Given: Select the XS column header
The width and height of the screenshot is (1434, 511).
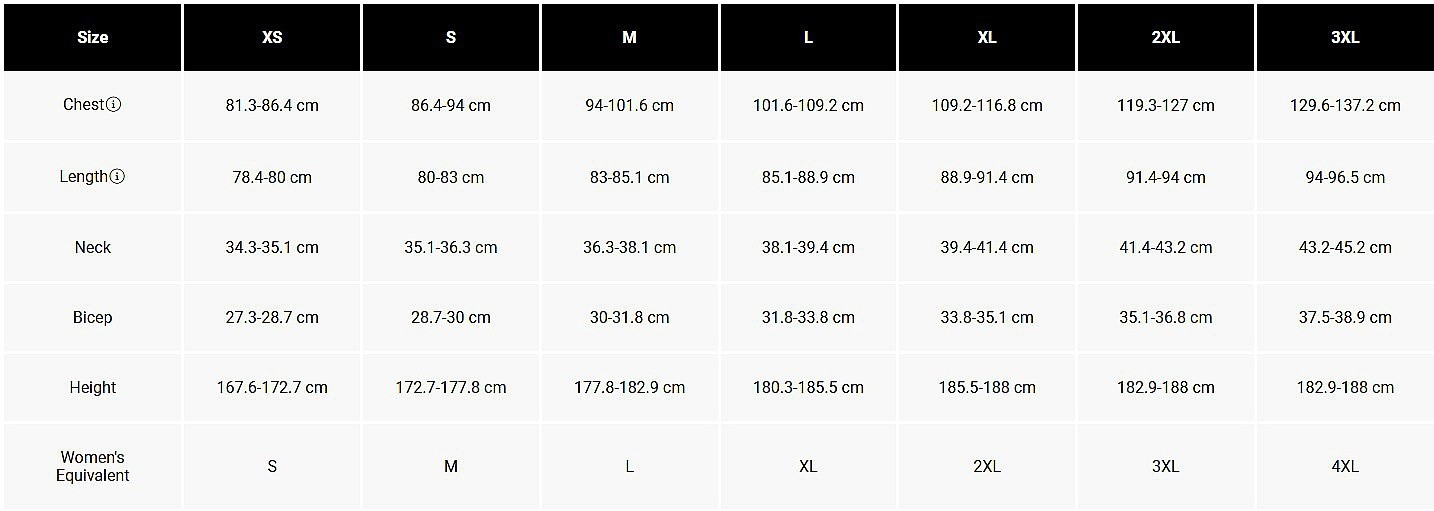Looking at the screenshot, I should tap(272, 37).
